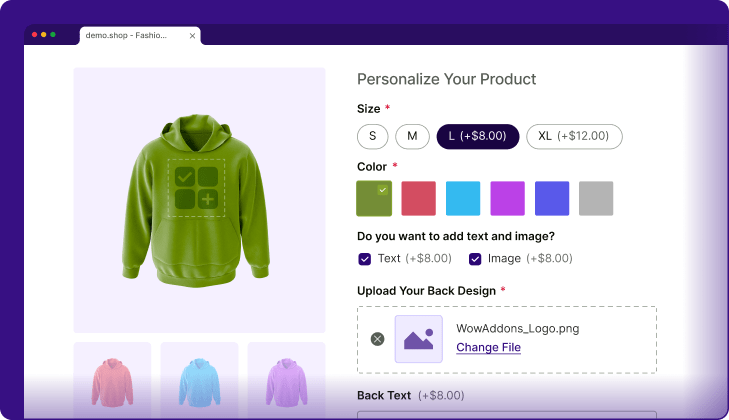
Task: Remove the uploaded WowAddons_Logo.png file
Action: point(378,339)
